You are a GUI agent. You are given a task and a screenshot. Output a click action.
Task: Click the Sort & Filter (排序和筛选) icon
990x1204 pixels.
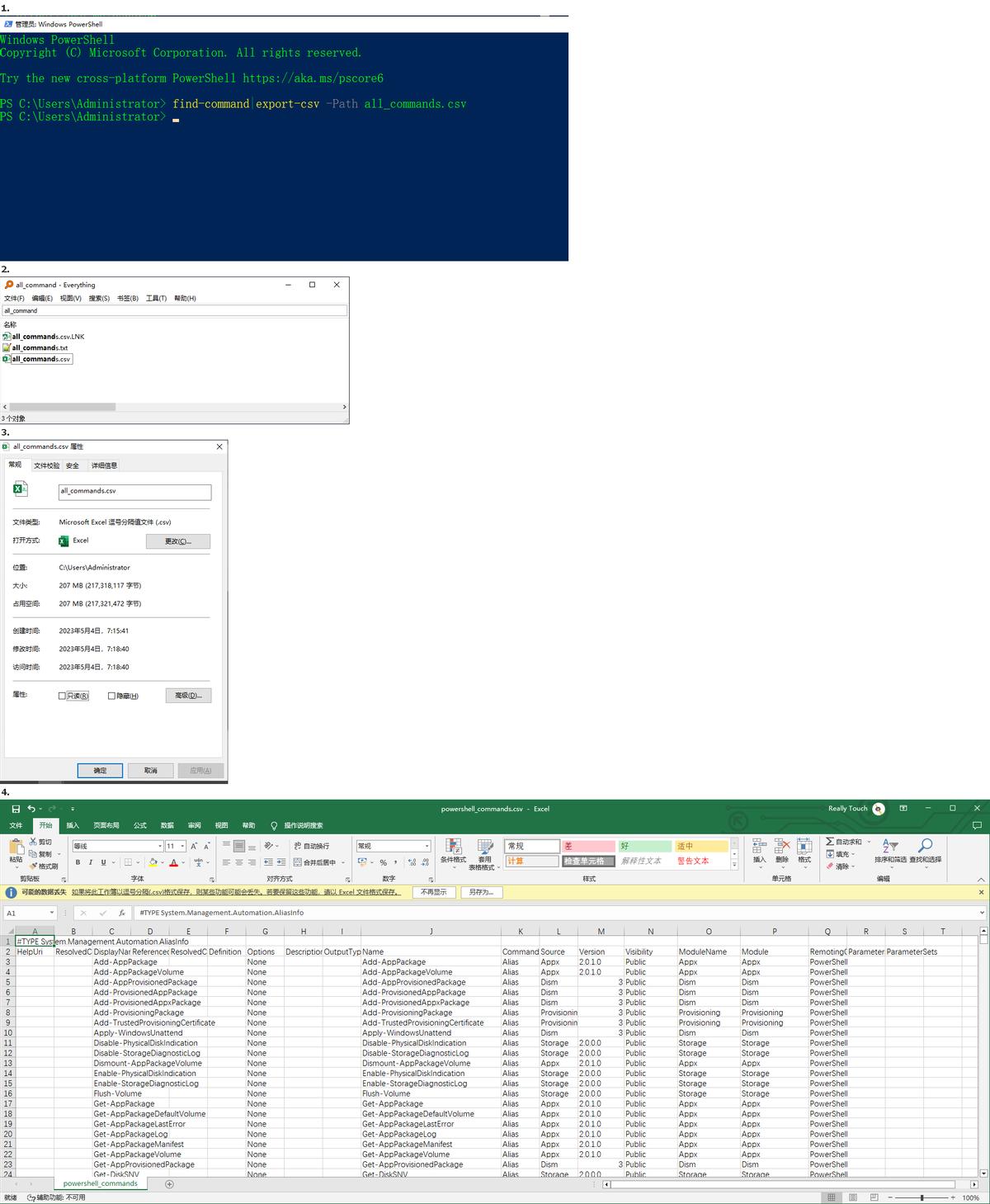click(x=890, y=846)
